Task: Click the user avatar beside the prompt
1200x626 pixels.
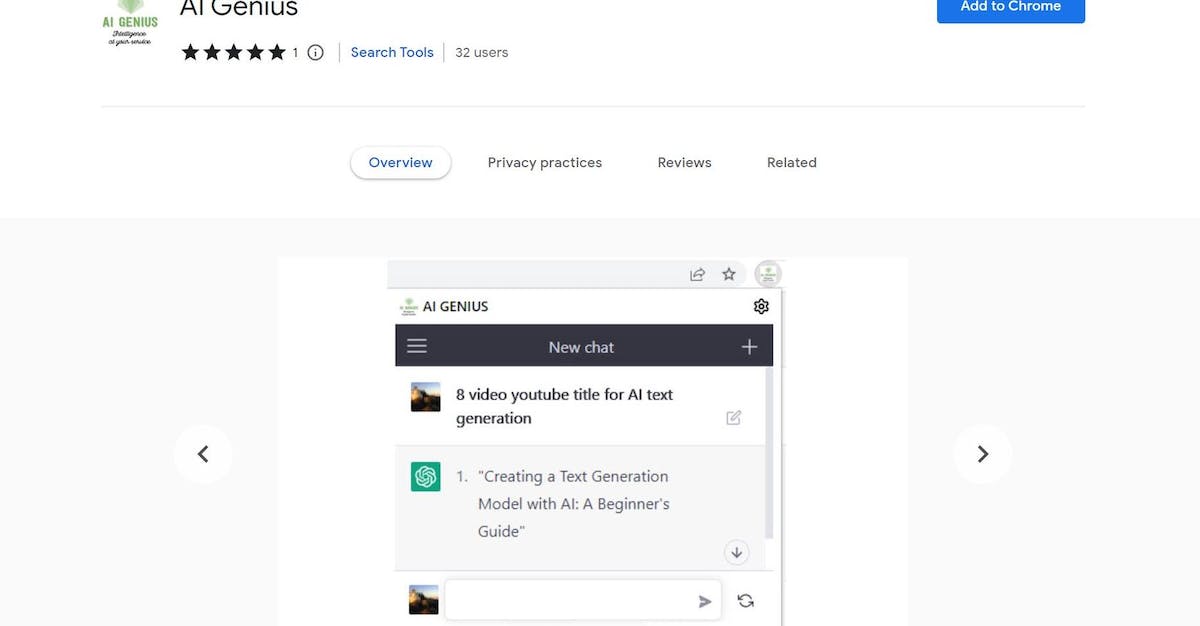Action: (426, 397)
